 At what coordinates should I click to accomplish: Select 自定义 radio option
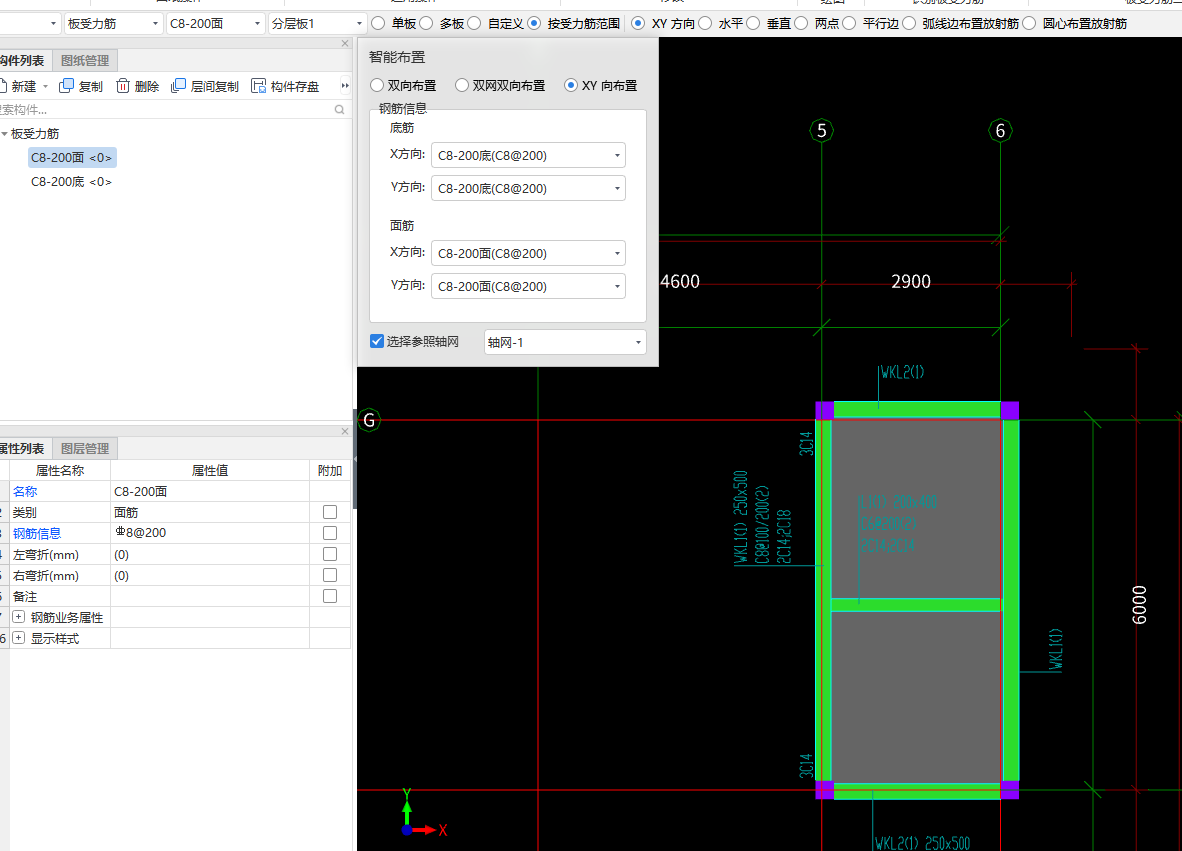[x=474, y=23]
